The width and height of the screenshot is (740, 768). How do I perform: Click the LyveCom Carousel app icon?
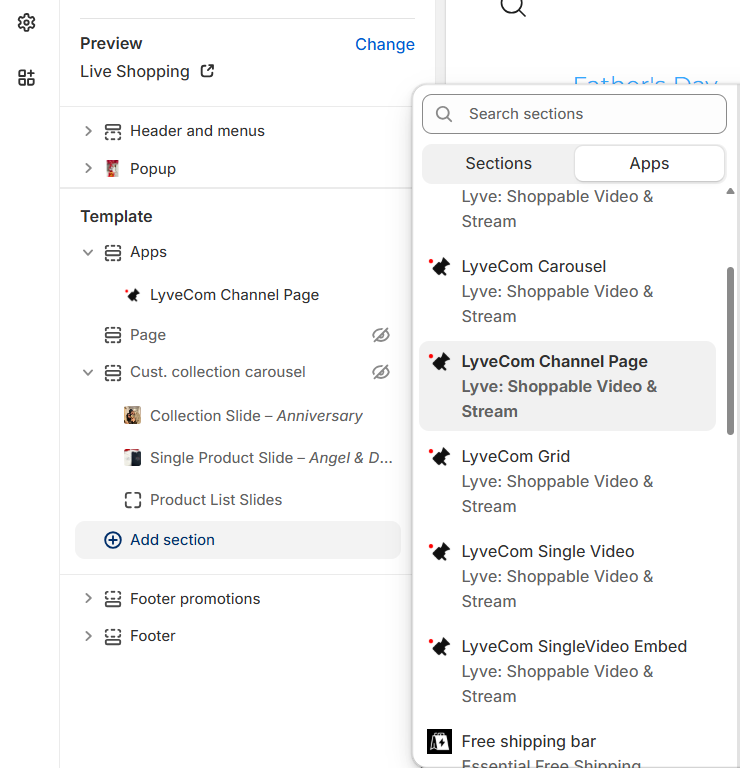tap(439, 267)
